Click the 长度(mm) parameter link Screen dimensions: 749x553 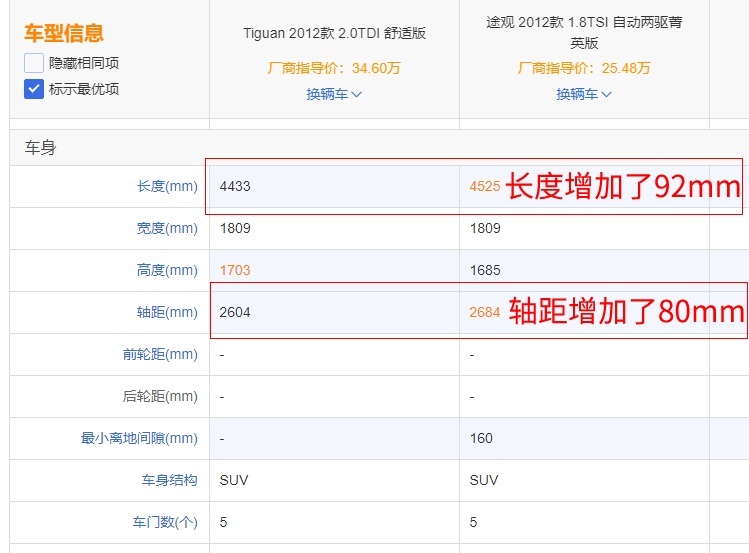(167, 186)
